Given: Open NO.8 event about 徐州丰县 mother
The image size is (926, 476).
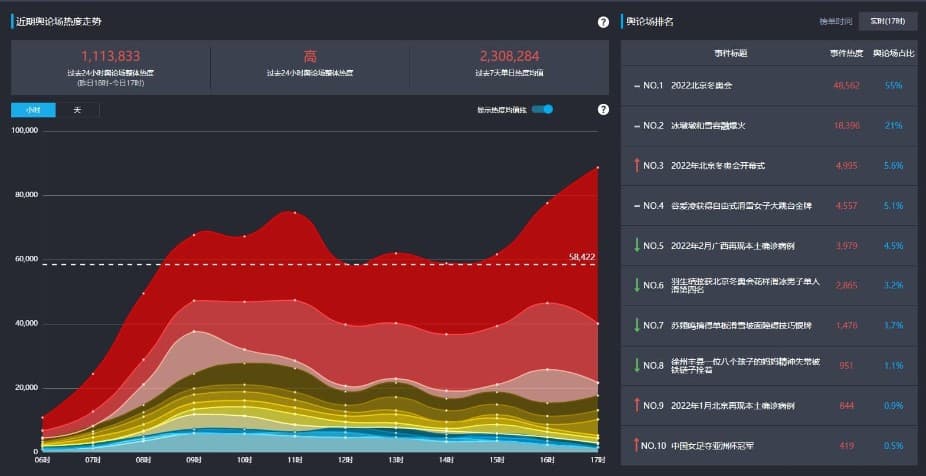Looking at the screenshot, I should click(745, 366).
